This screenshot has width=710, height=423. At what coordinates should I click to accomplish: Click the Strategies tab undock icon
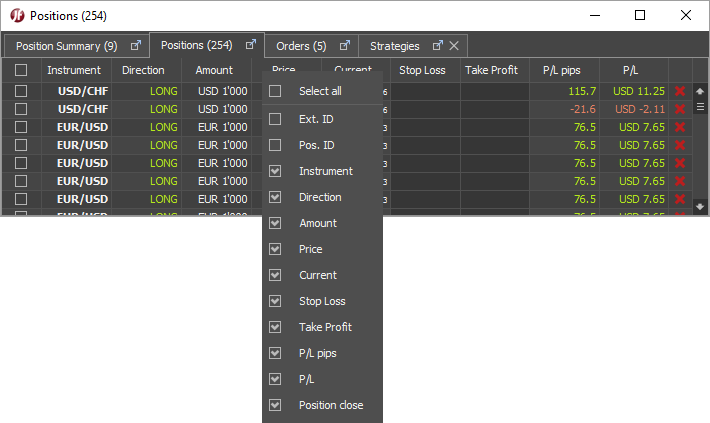pos(437,46)
